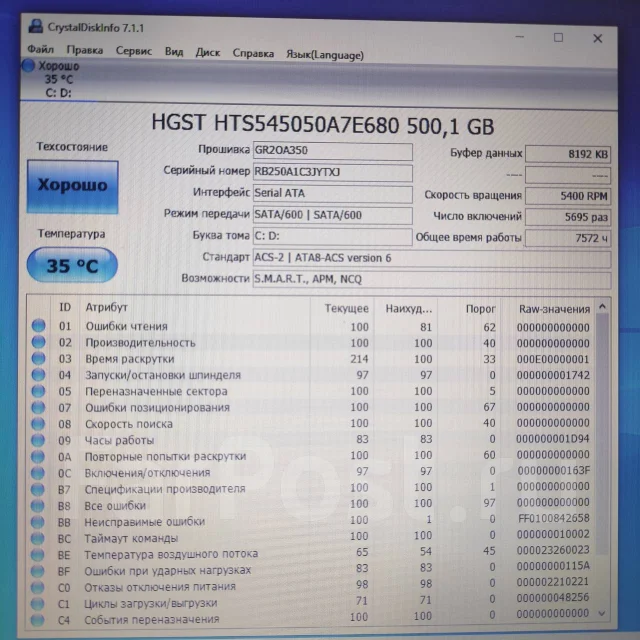This screenshot has width=640, height=640.
Task: Close the CrystalDiskInfo window
Action: click(x=598, y=38)
